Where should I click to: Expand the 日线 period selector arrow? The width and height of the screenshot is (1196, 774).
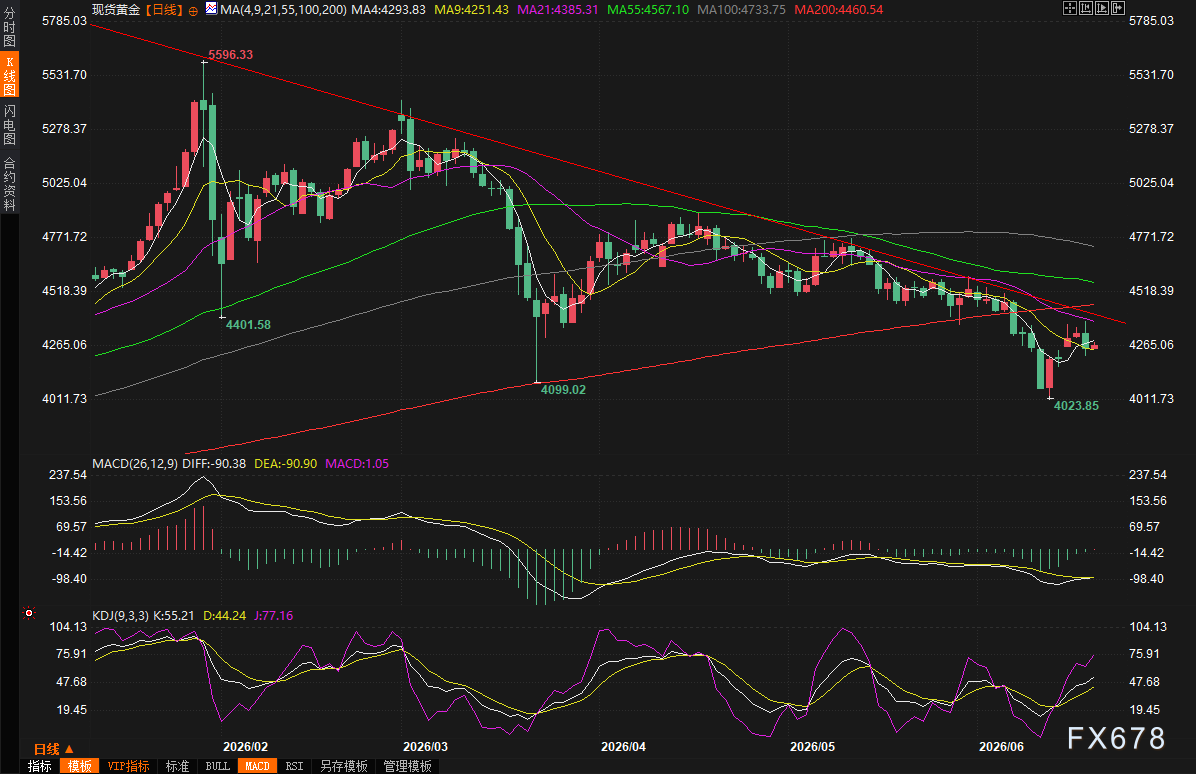click(69, 749)
